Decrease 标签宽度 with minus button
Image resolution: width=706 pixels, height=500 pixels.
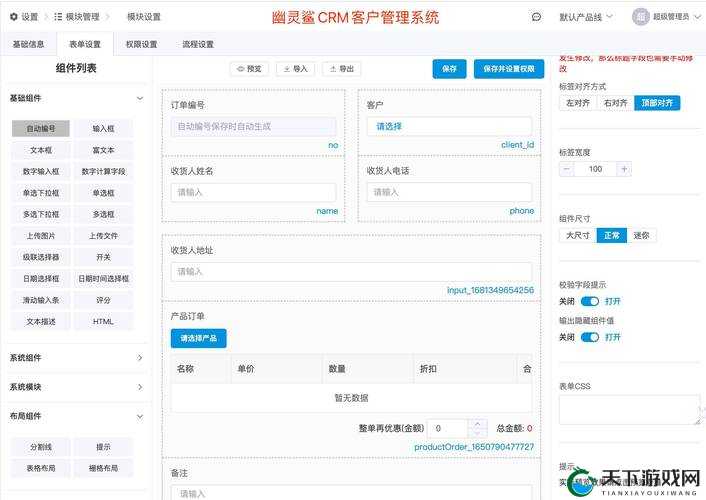coord(566,169)
